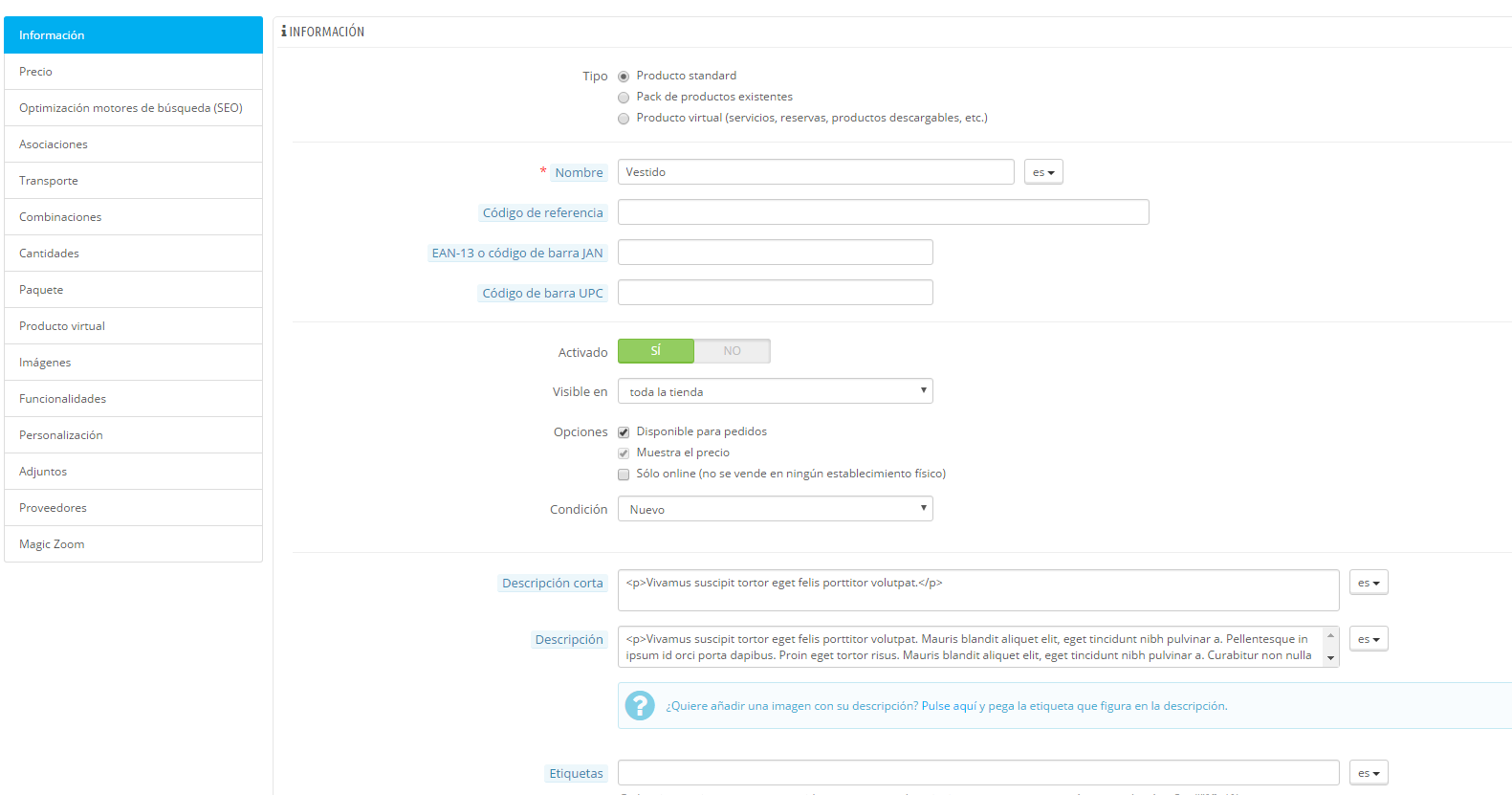Click the info icon beside INFORMACIÓN heading
The image size is (1512, 795).
(284, 32)
